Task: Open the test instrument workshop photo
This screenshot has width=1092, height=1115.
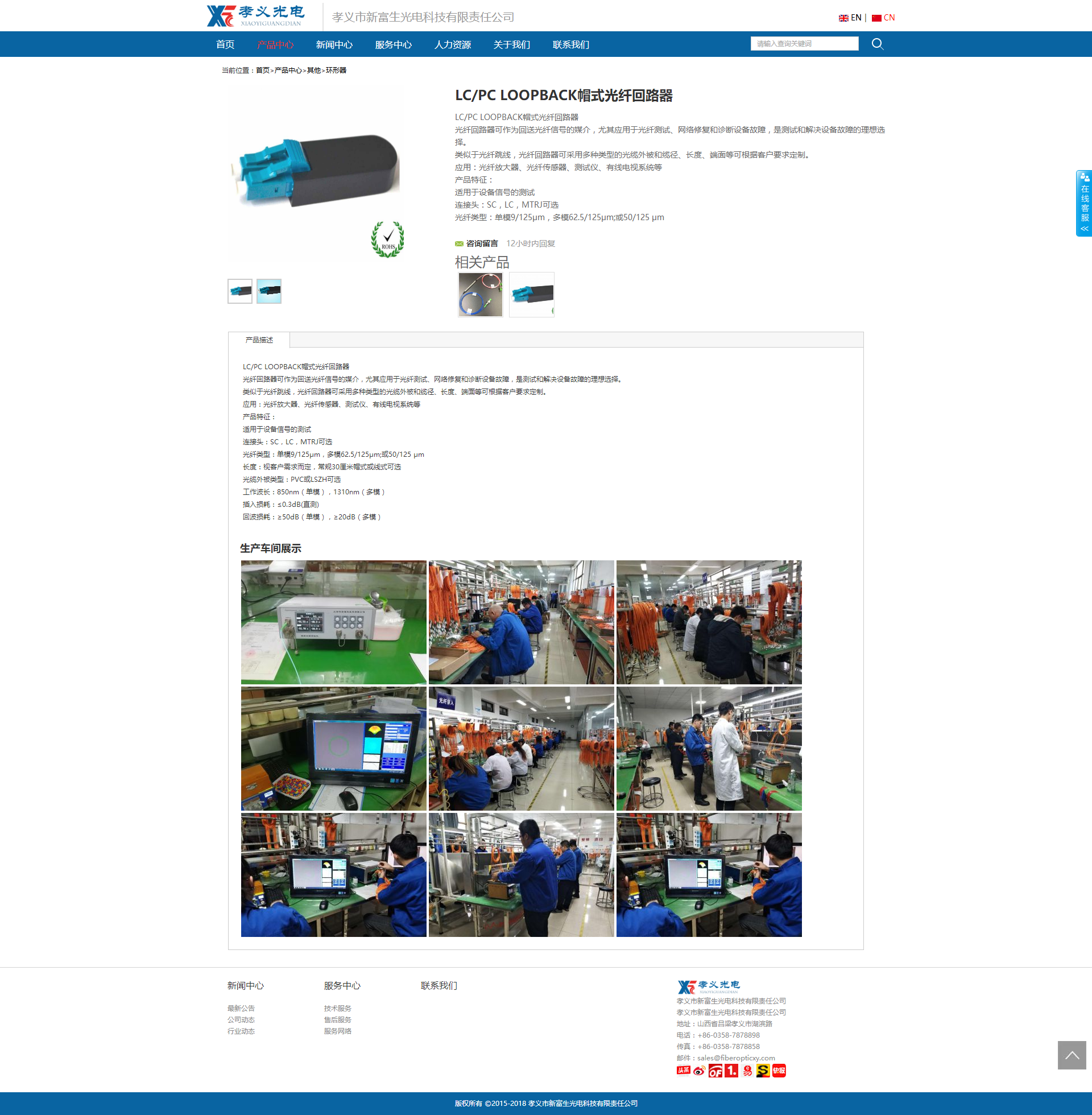Action: pyautogui.click(x=333, y=622)
